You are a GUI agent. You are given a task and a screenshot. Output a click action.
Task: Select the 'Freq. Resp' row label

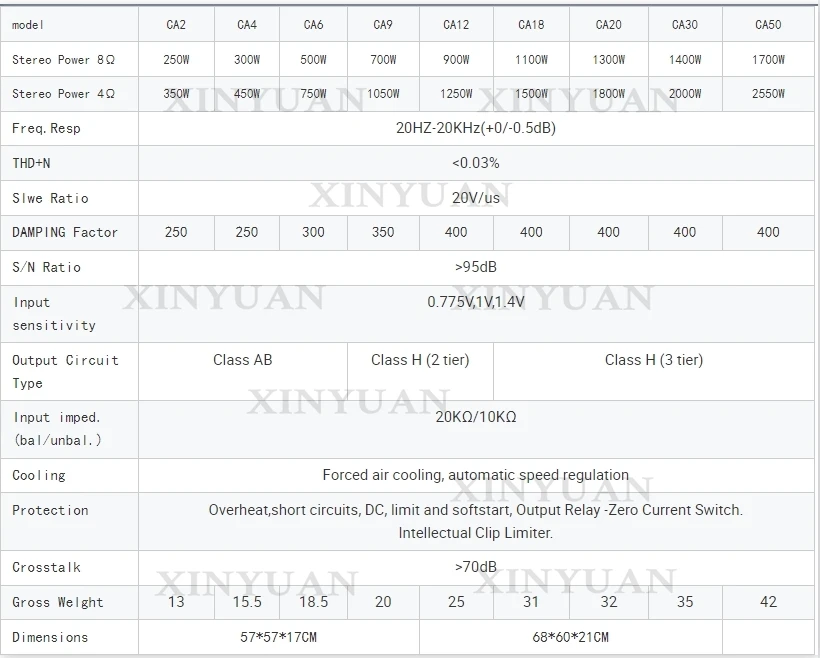(x=46, y=129)
